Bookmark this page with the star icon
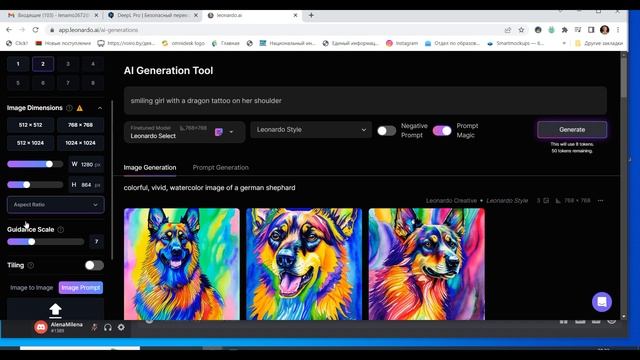This screenshot has width=640, height=360. pyautogui.click(x=521, y=30)
